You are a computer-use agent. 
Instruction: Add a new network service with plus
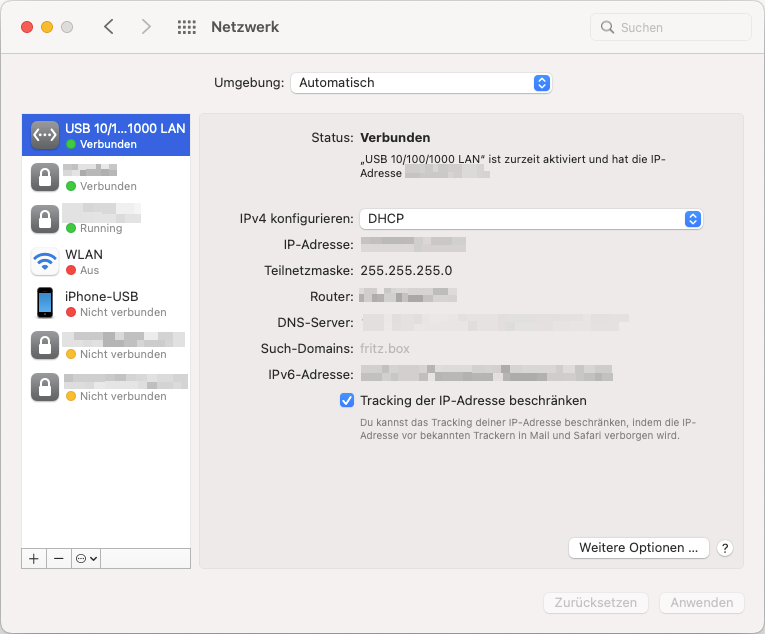34,559
